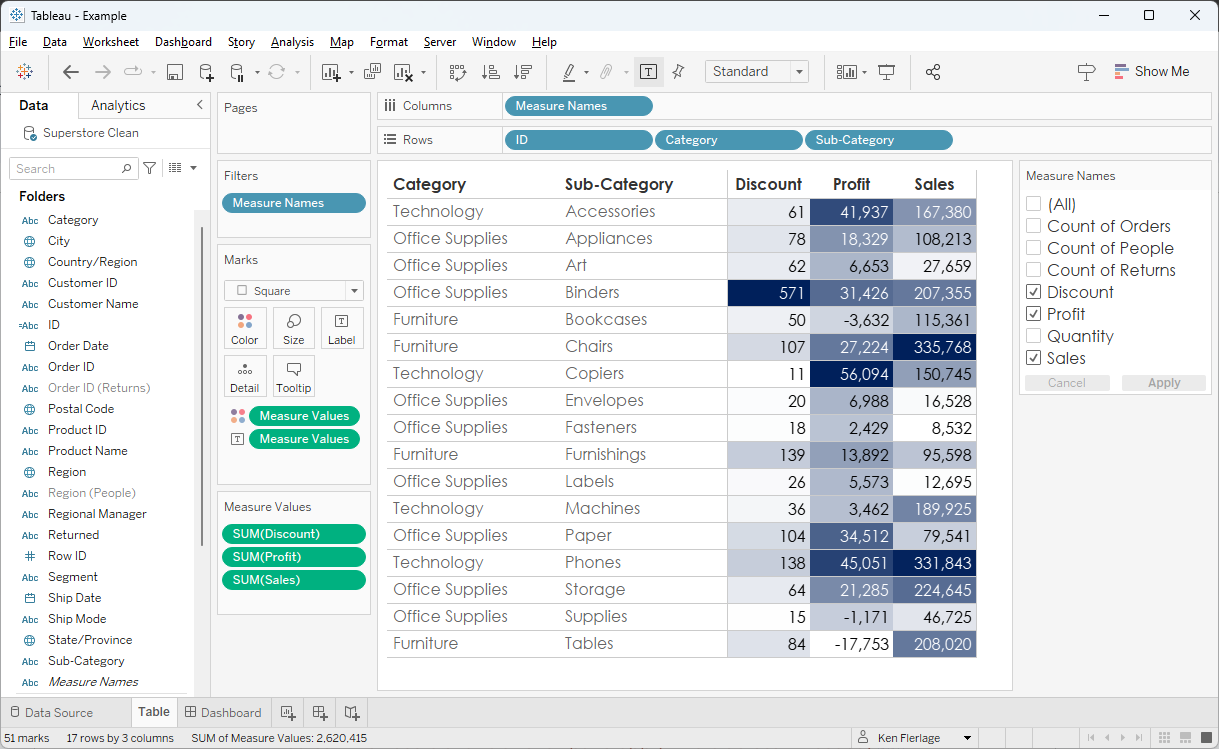Image resolution: width=1219 pixels, height=749 pixels.
Task: Open the Data Guide icon
Action: coord(1086,72)
